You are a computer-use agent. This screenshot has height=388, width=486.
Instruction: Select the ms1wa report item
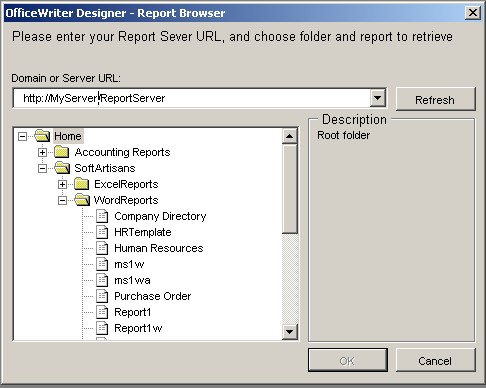(x=132, y=280)
